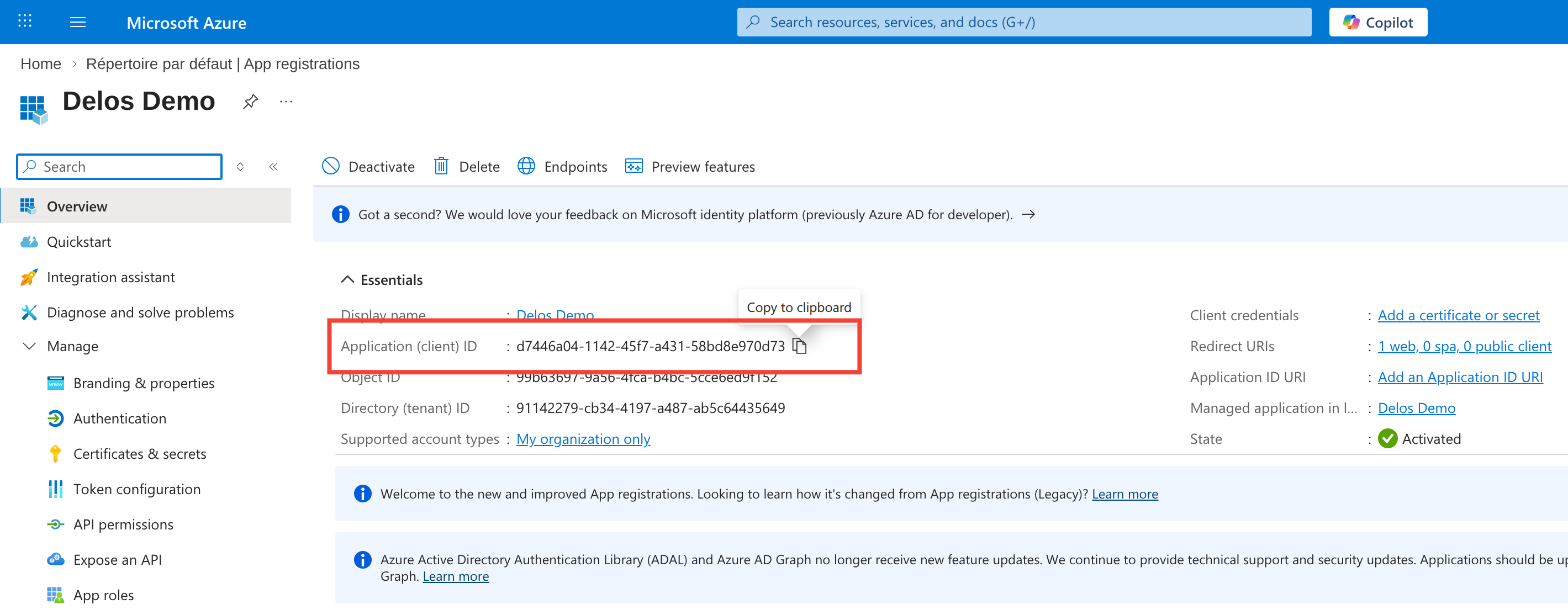Click Add a certificate or secret link
The width and height of the screenshot is (1568, 615).
[x=1459, y=315]
